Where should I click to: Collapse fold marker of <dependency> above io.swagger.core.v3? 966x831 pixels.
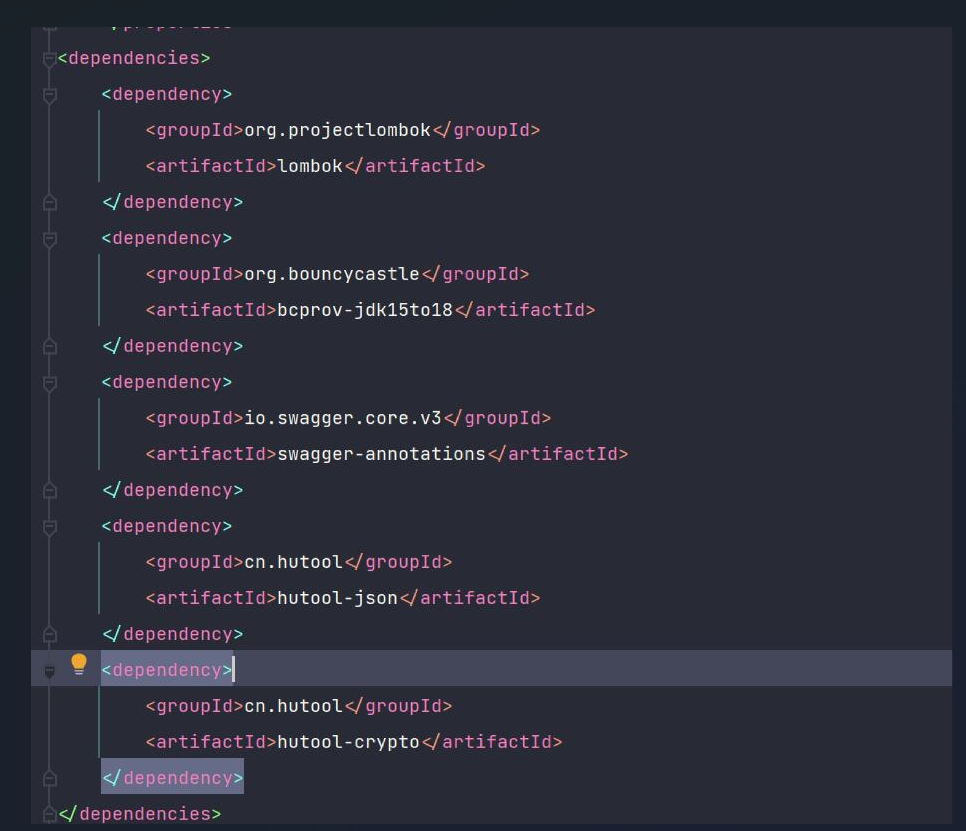pos(50,384)
